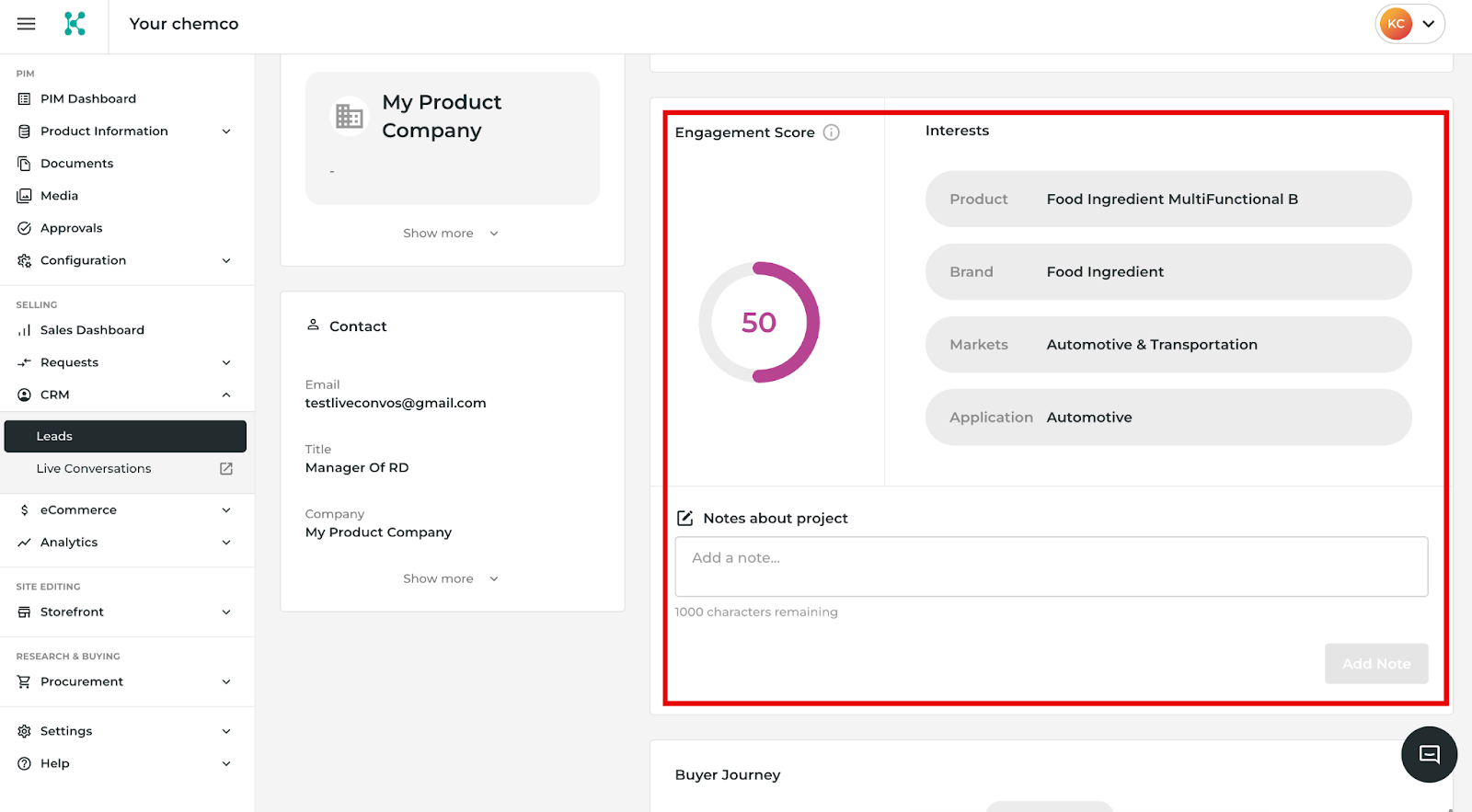
Task: Click the company building icon
Action: point(349,116)
